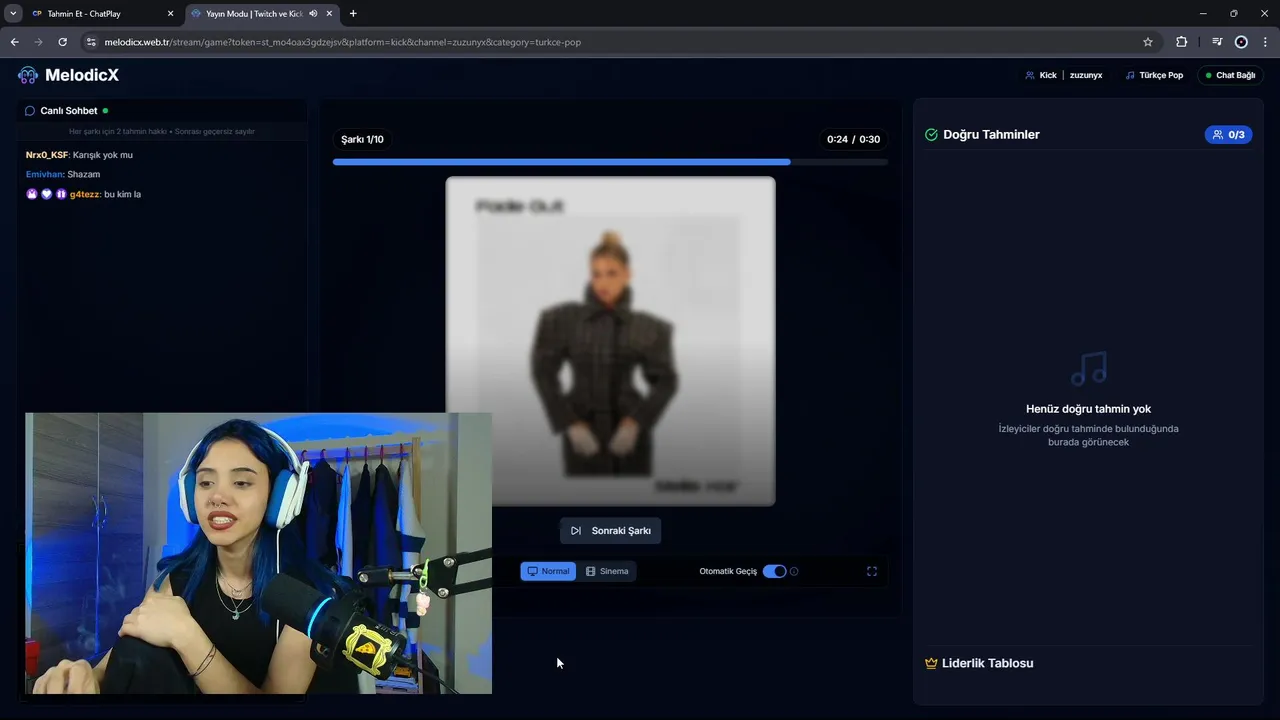Reload the MelodicX page
Screen dimensions: 1280x720
(62, 42)
